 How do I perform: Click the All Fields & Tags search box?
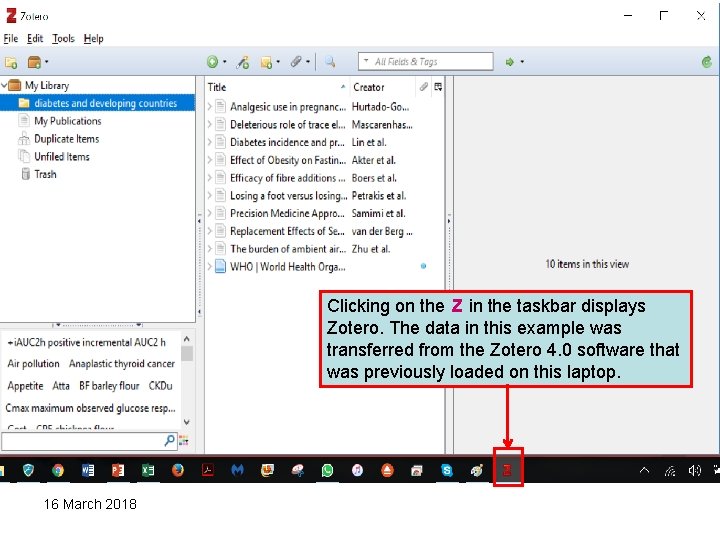(426, 62)
